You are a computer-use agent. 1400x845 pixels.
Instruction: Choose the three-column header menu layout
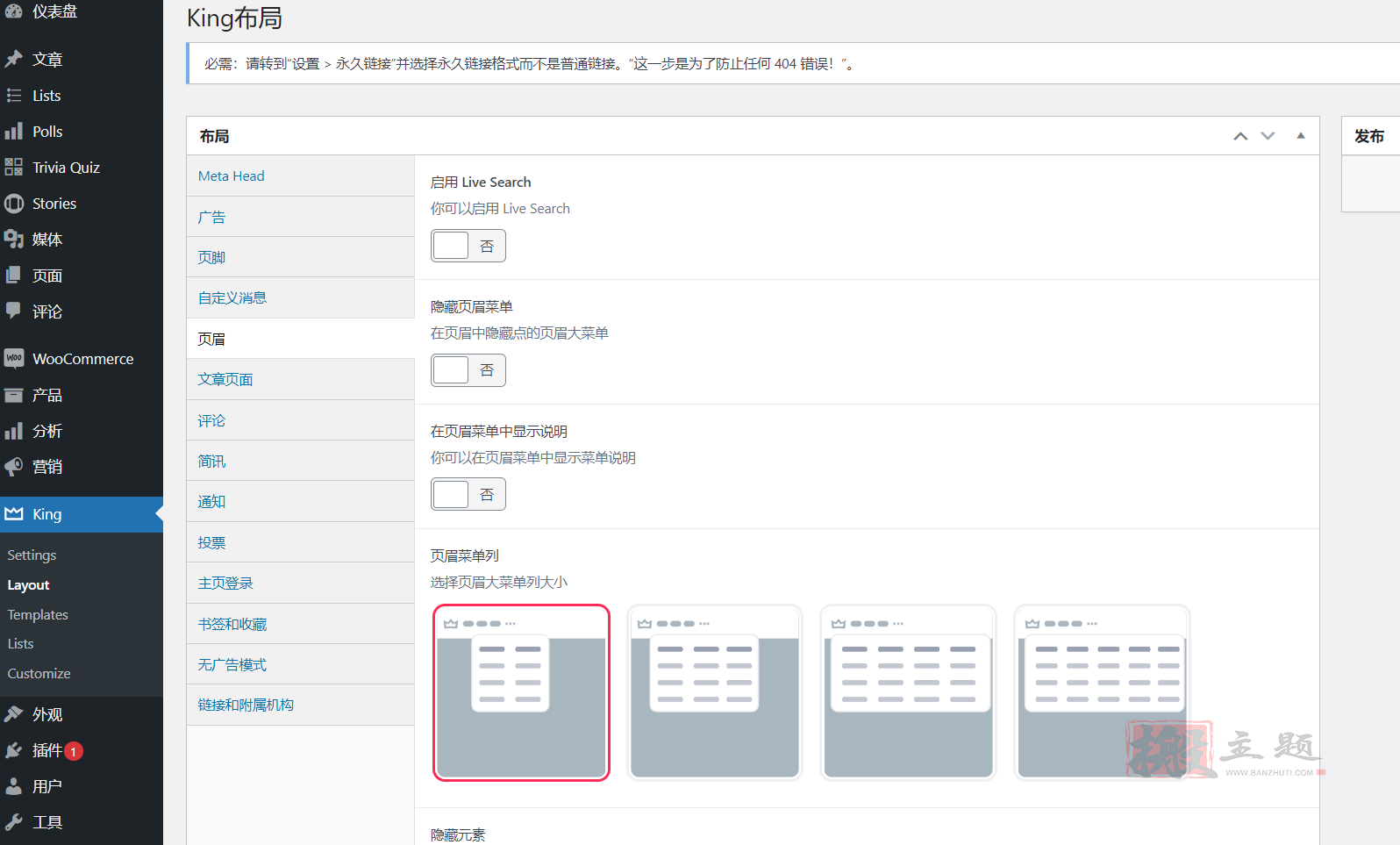point(715,692)
